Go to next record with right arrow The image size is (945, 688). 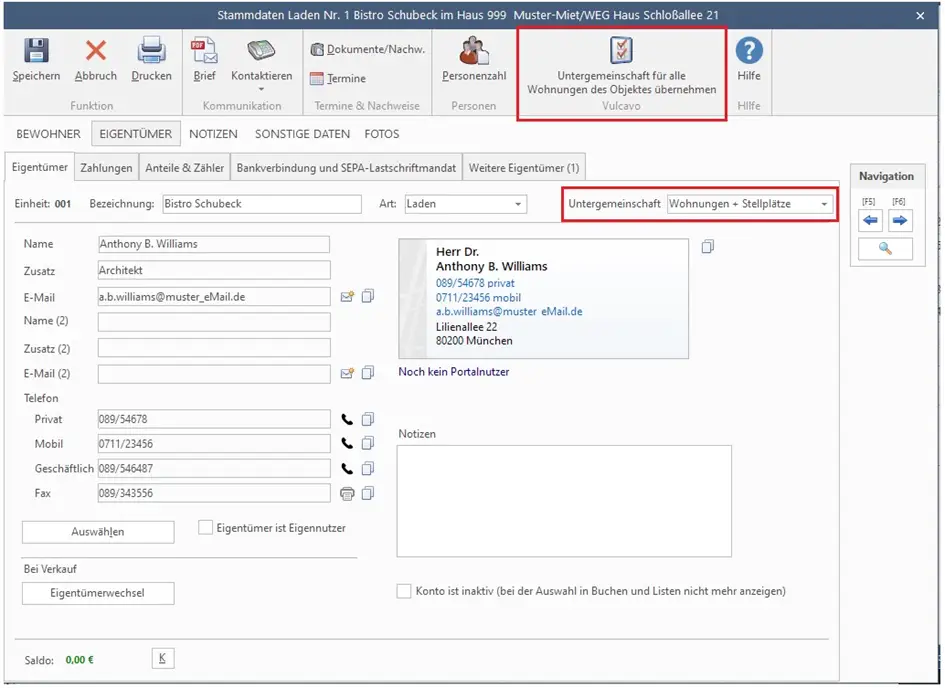[900, 220]
